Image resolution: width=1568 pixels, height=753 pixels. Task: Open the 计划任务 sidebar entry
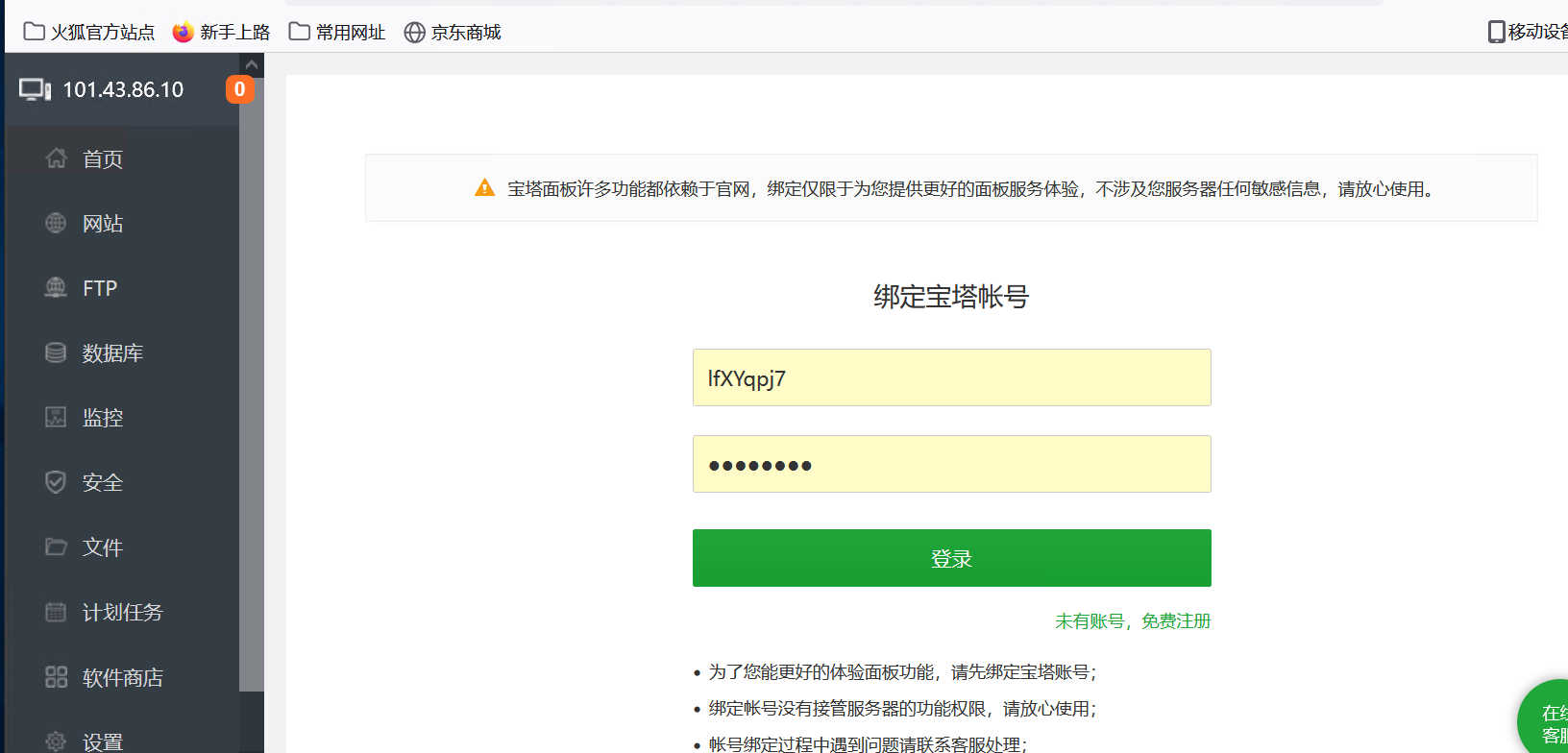pyautogui.click(x=122, y=612)
